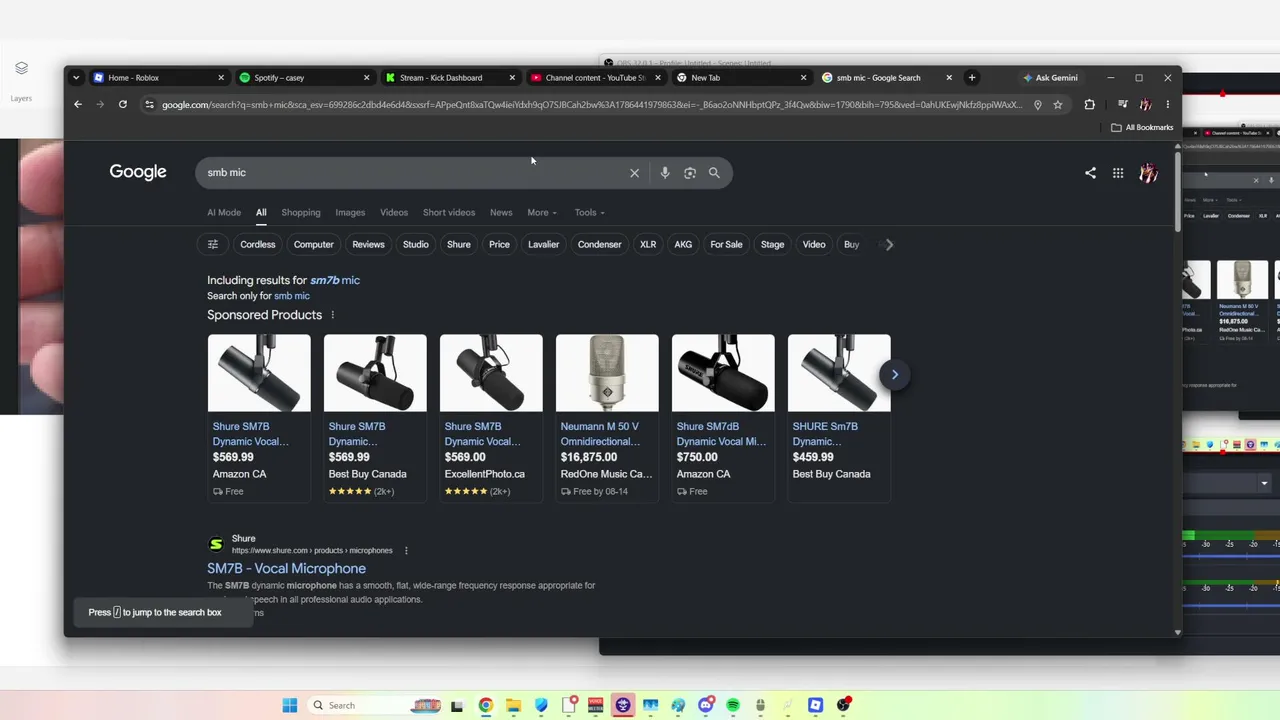This screenshot has width=1280, height=720.
Task: Open Google Lens image search icon
Action: [690, 173]
